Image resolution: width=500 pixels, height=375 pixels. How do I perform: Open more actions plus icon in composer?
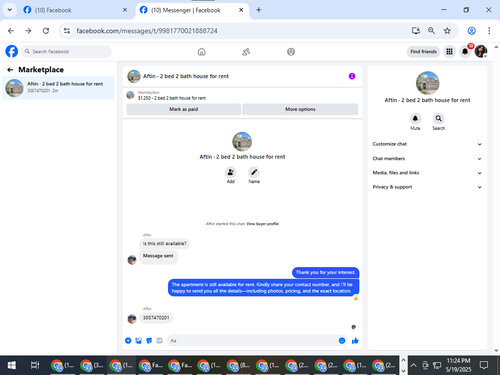point(128,341)
